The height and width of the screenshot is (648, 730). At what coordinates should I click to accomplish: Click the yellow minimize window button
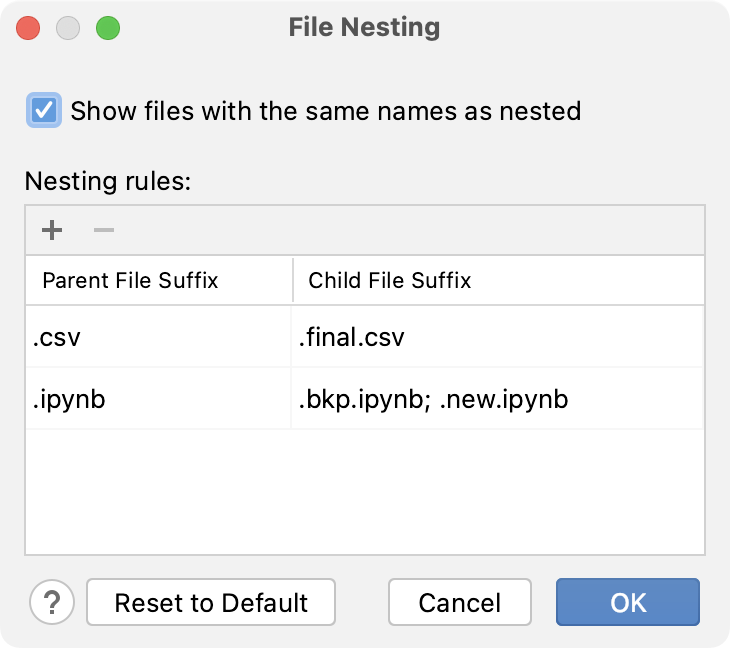tap(68, 27)
